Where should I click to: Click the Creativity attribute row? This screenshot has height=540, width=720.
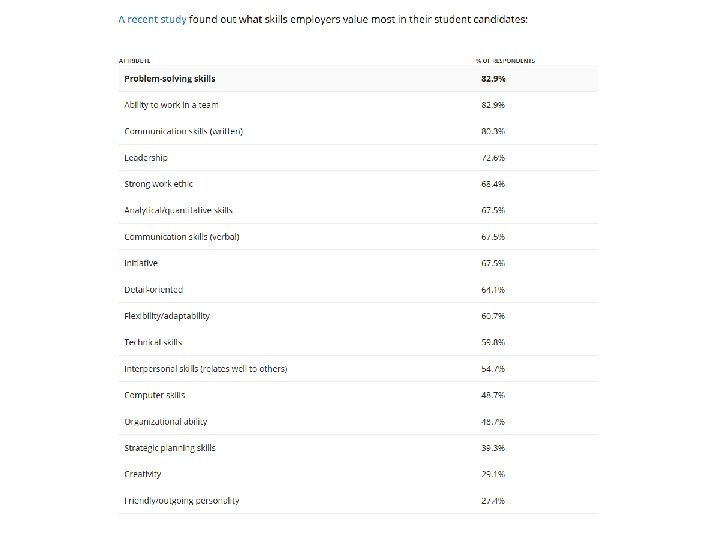pyautogui.click(x=143, y=474)
